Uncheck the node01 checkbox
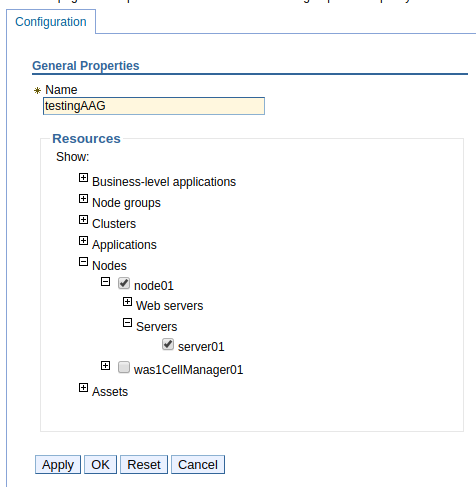The width and height of the screenshot is (476, 487). (124, 283)
